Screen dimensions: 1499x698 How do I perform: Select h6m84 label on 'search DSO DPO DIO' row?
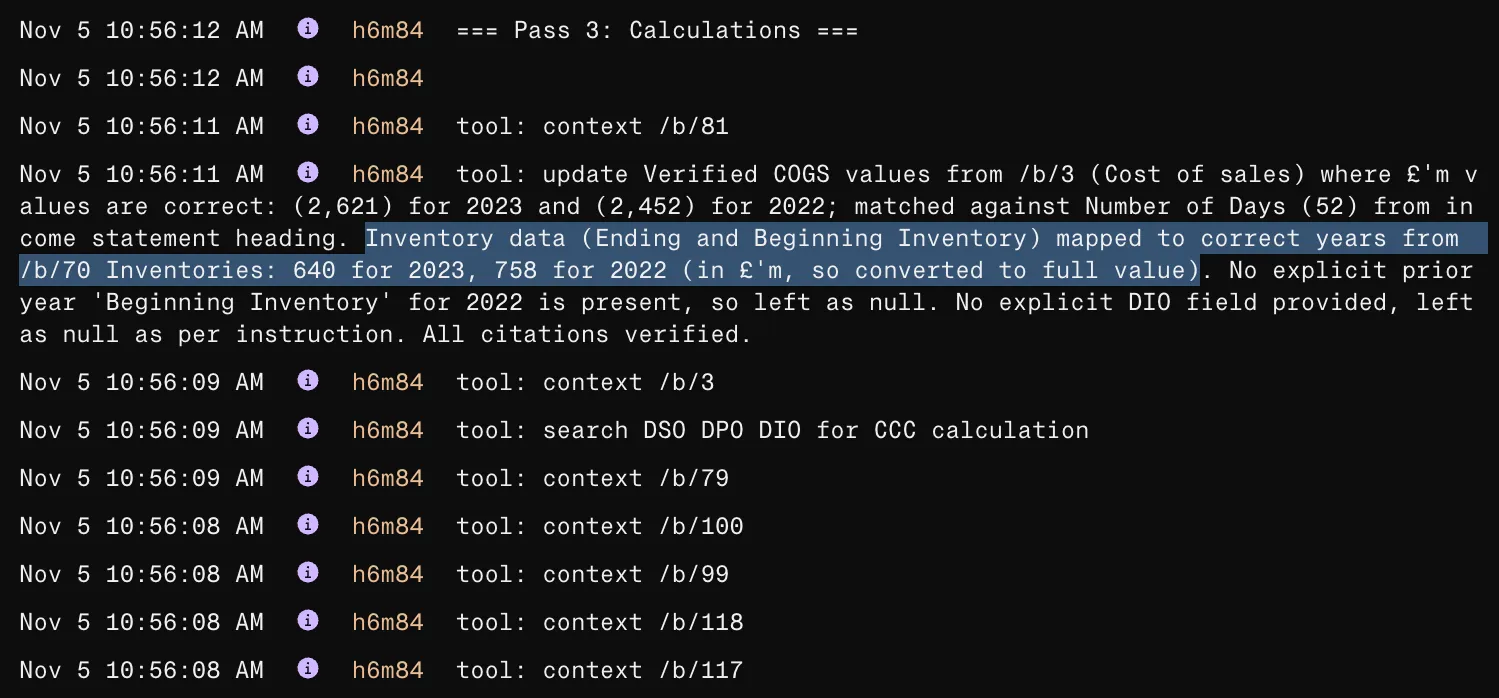click(387, 430)
